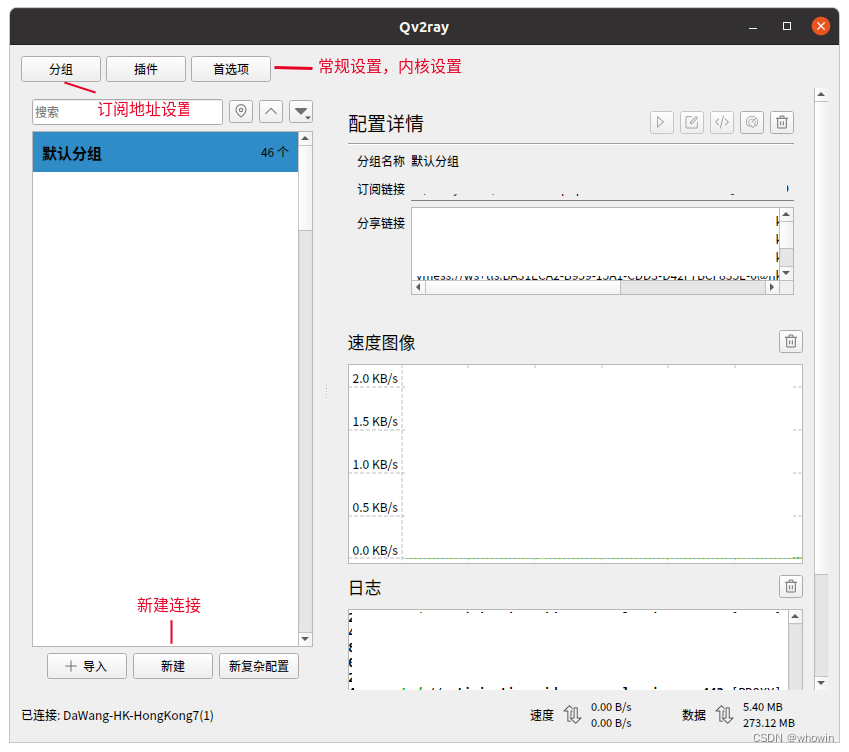Click the edit connection pencil icon

click(x=692, y=122)
